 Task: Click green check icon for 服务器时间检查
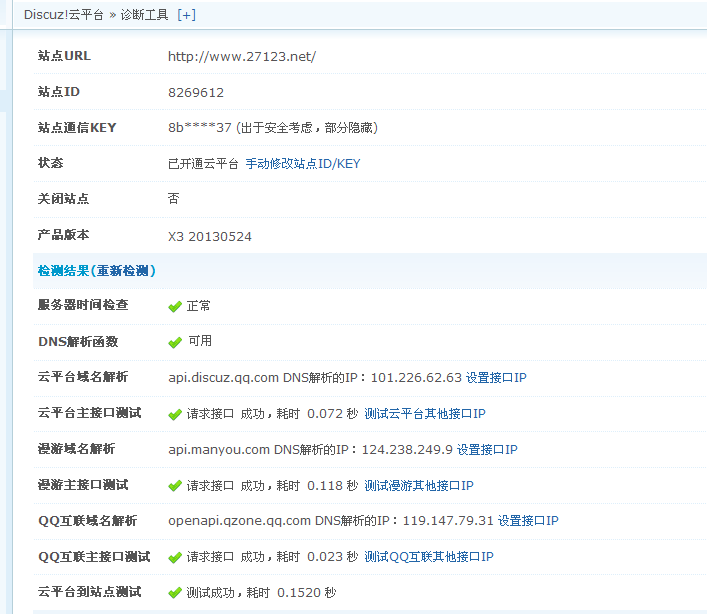pos(175,307)
